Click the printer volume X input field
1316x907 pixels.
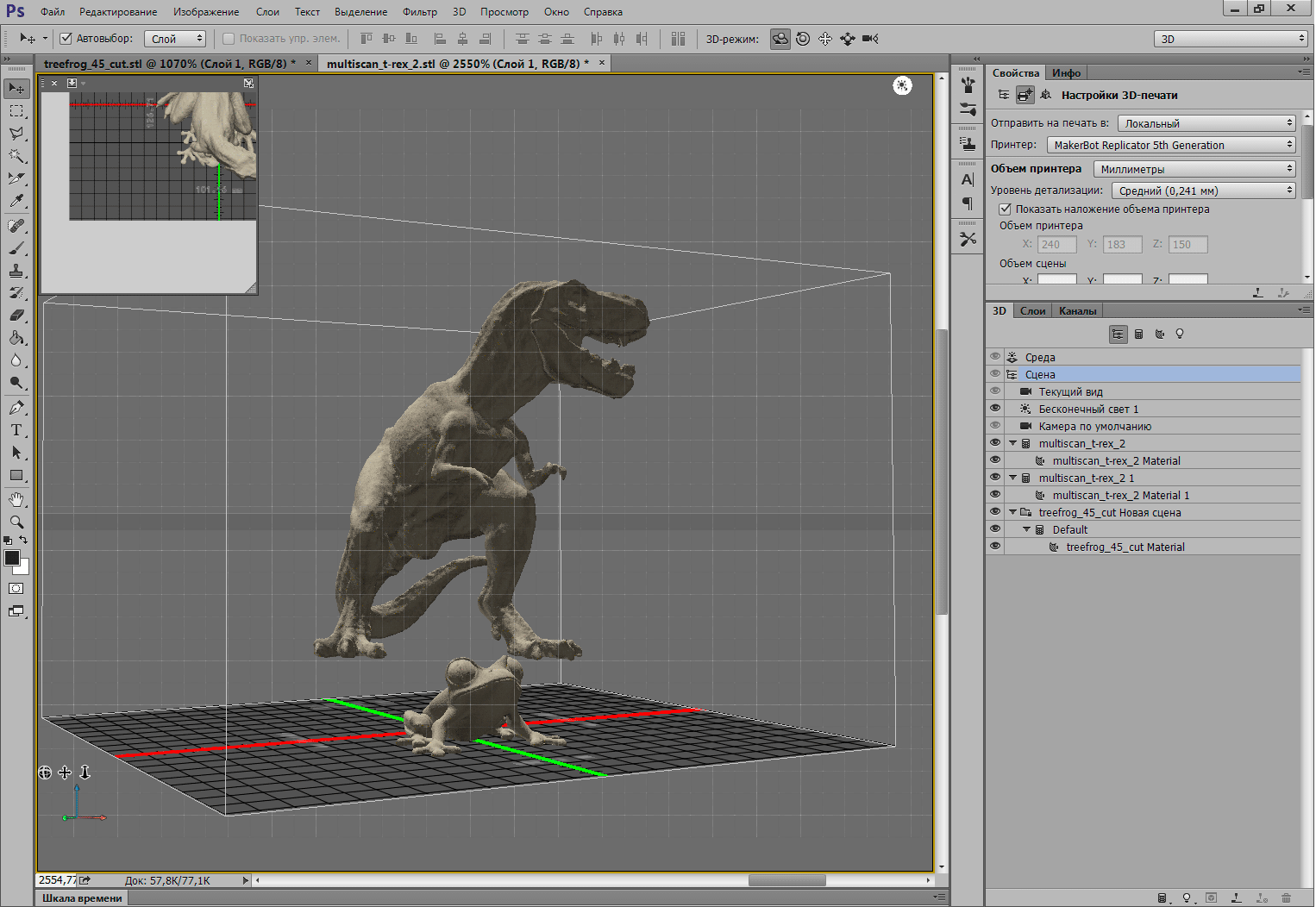coord(1056,245)
